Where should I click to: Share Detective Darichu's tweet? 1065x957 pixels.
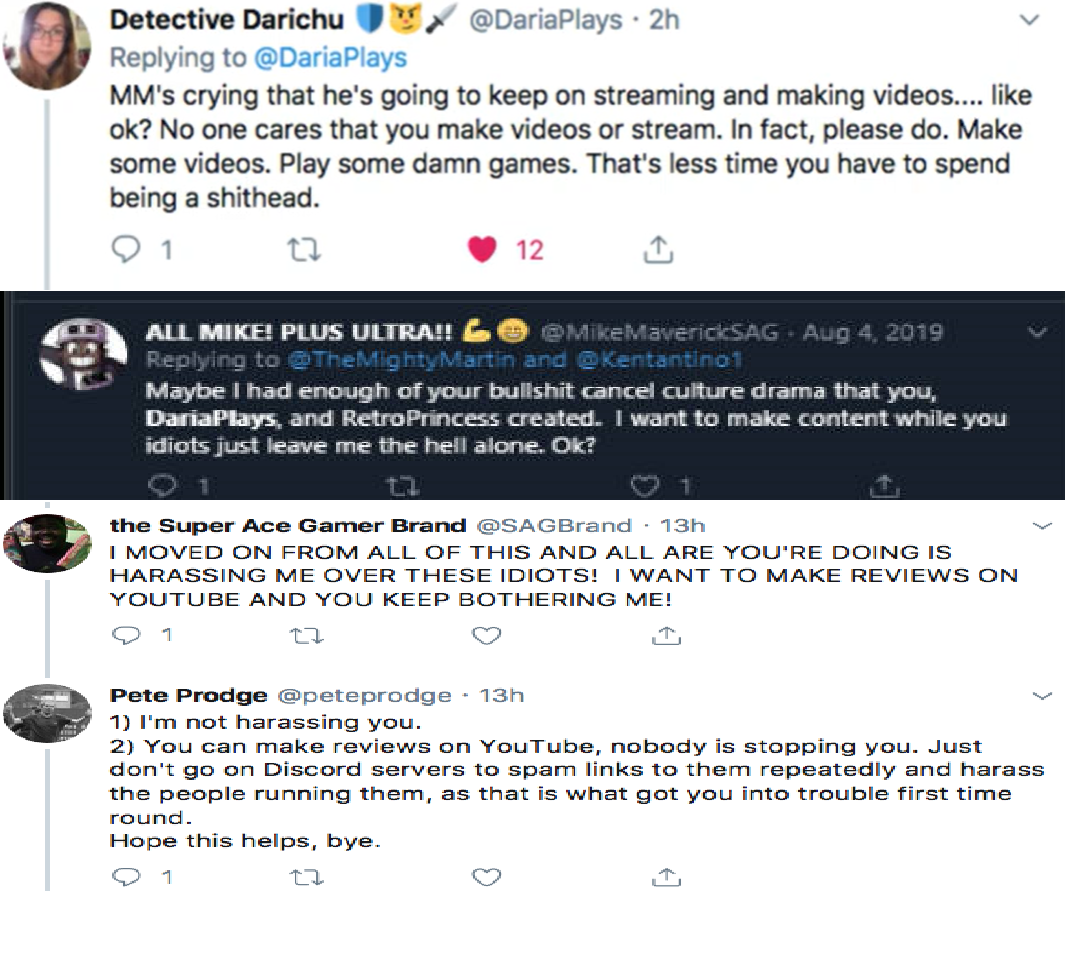tap(657, 249)
